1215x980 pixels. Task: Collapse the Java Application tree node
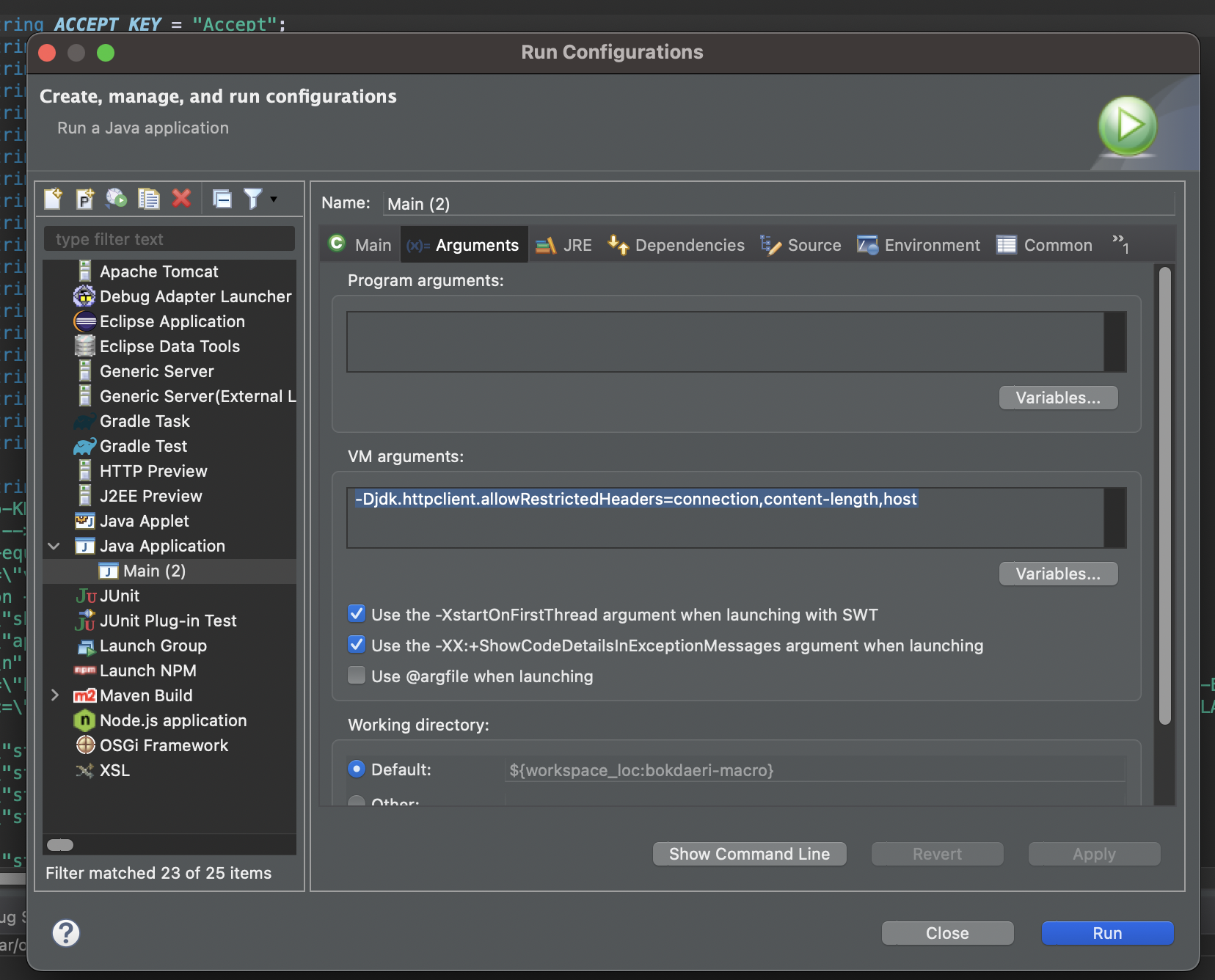pyautogui.click(x=54, y=546)
